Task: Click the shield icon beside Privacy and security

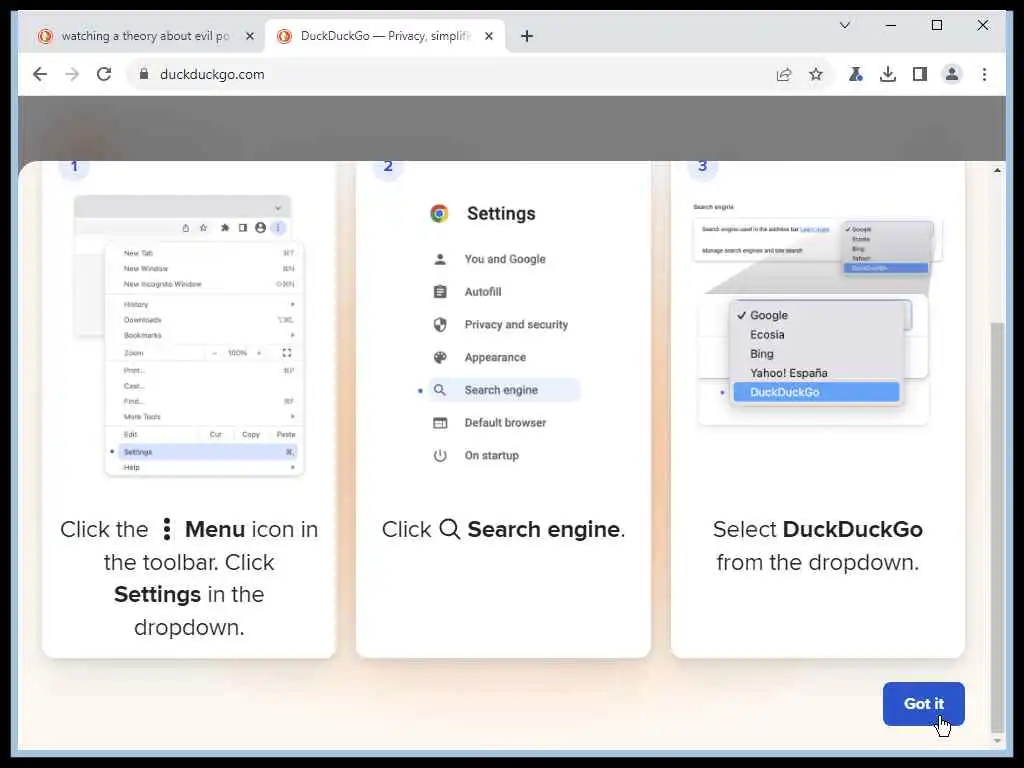Action: tap(440, 325)
